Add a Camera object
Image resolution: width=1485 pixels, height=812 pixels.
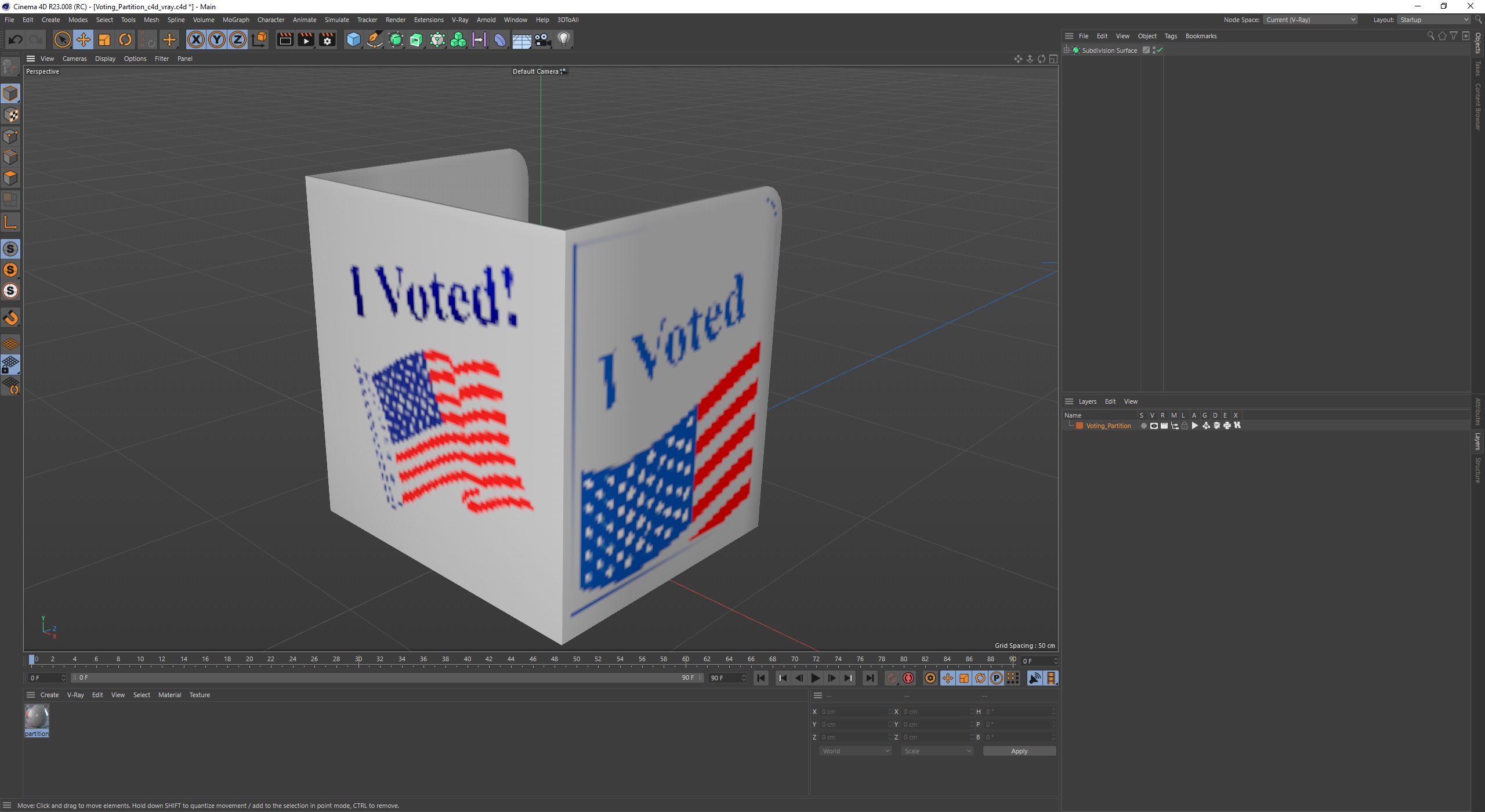tap(542, 39)
